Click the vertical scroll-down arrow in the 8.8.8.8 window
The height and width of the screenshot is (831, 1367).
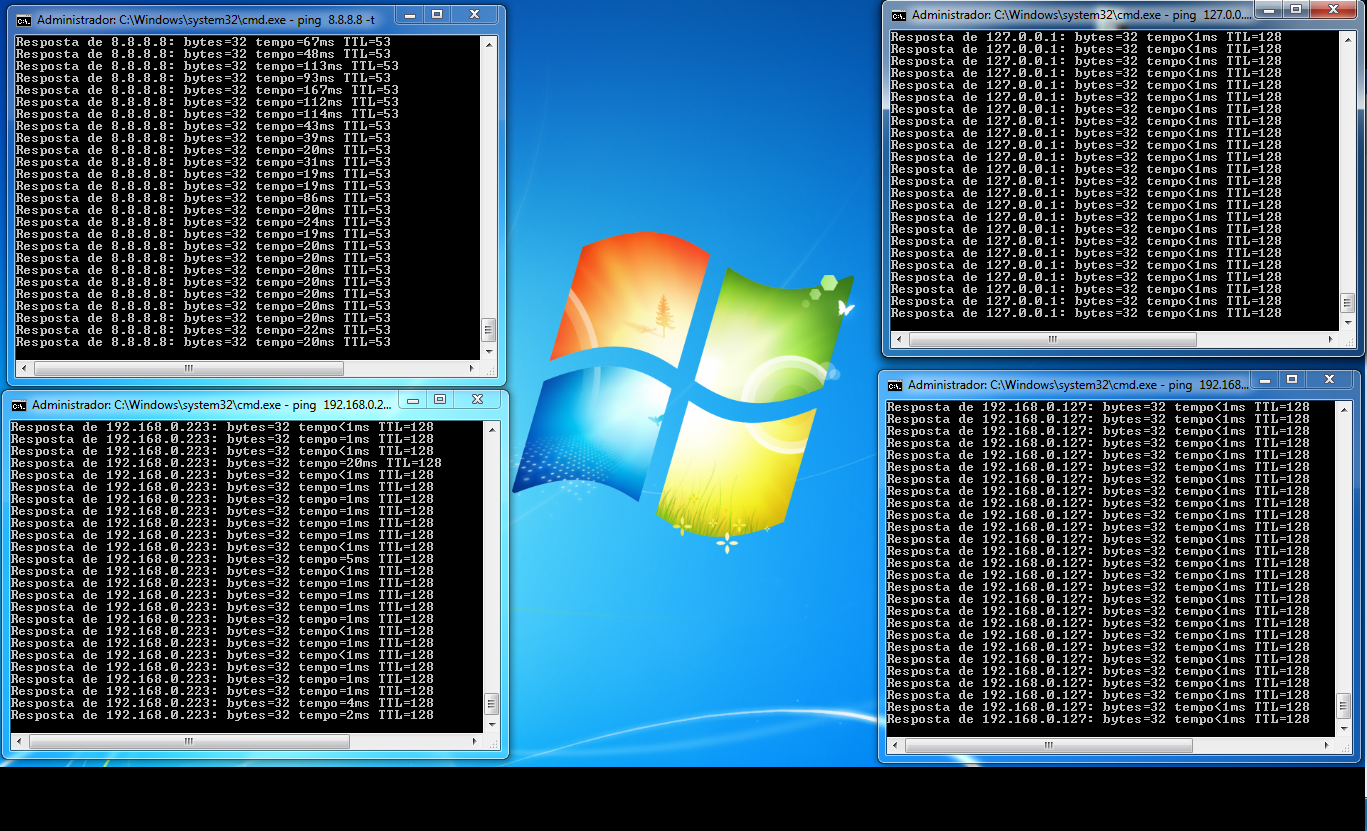[x=489, y=351]
